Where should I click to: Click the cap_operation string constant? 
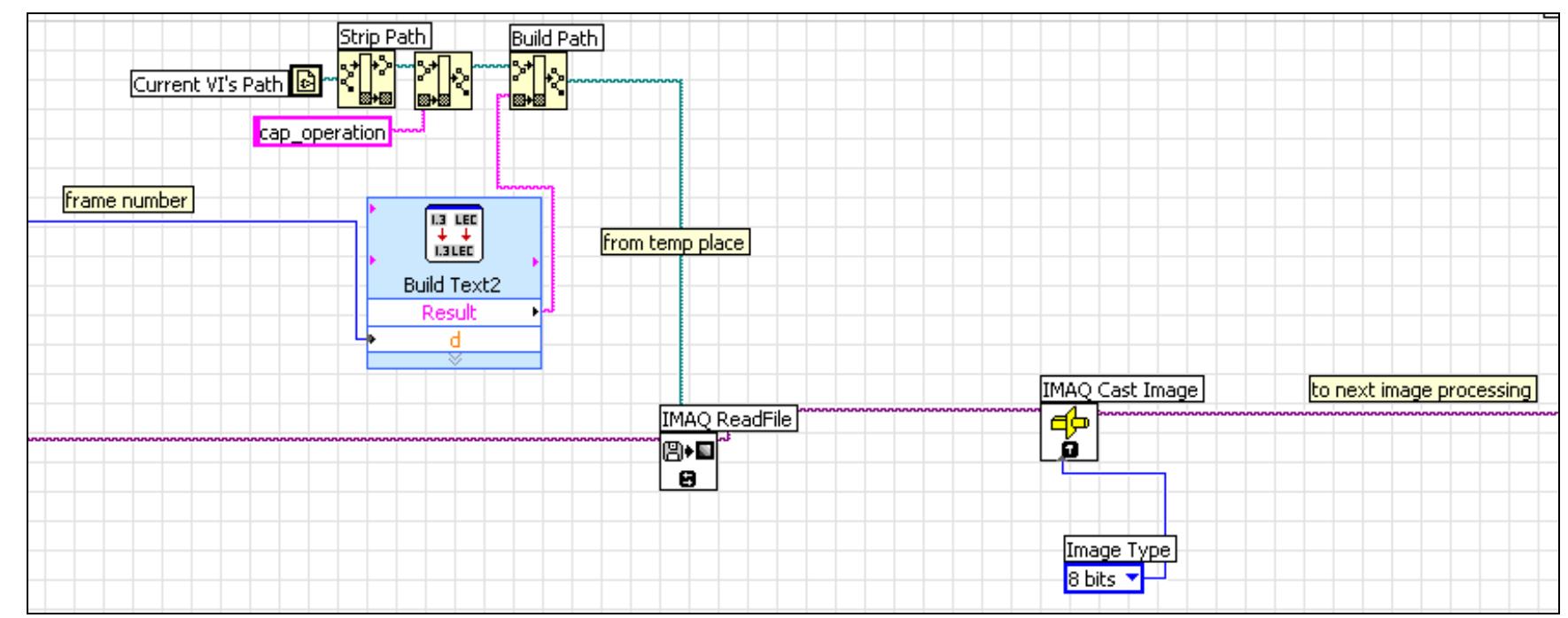coord(322,132)
